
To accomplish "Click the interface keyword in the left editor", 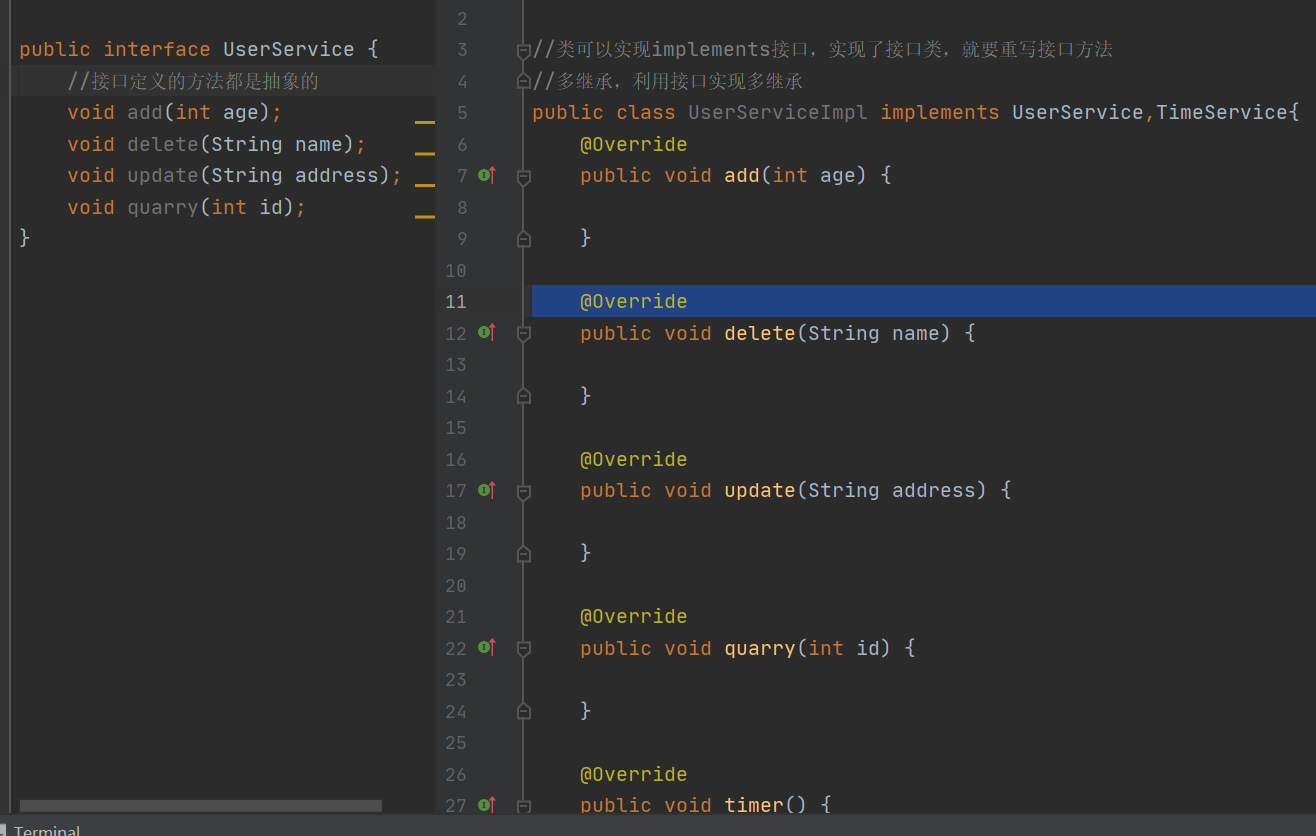I will [x=157, y=49].
